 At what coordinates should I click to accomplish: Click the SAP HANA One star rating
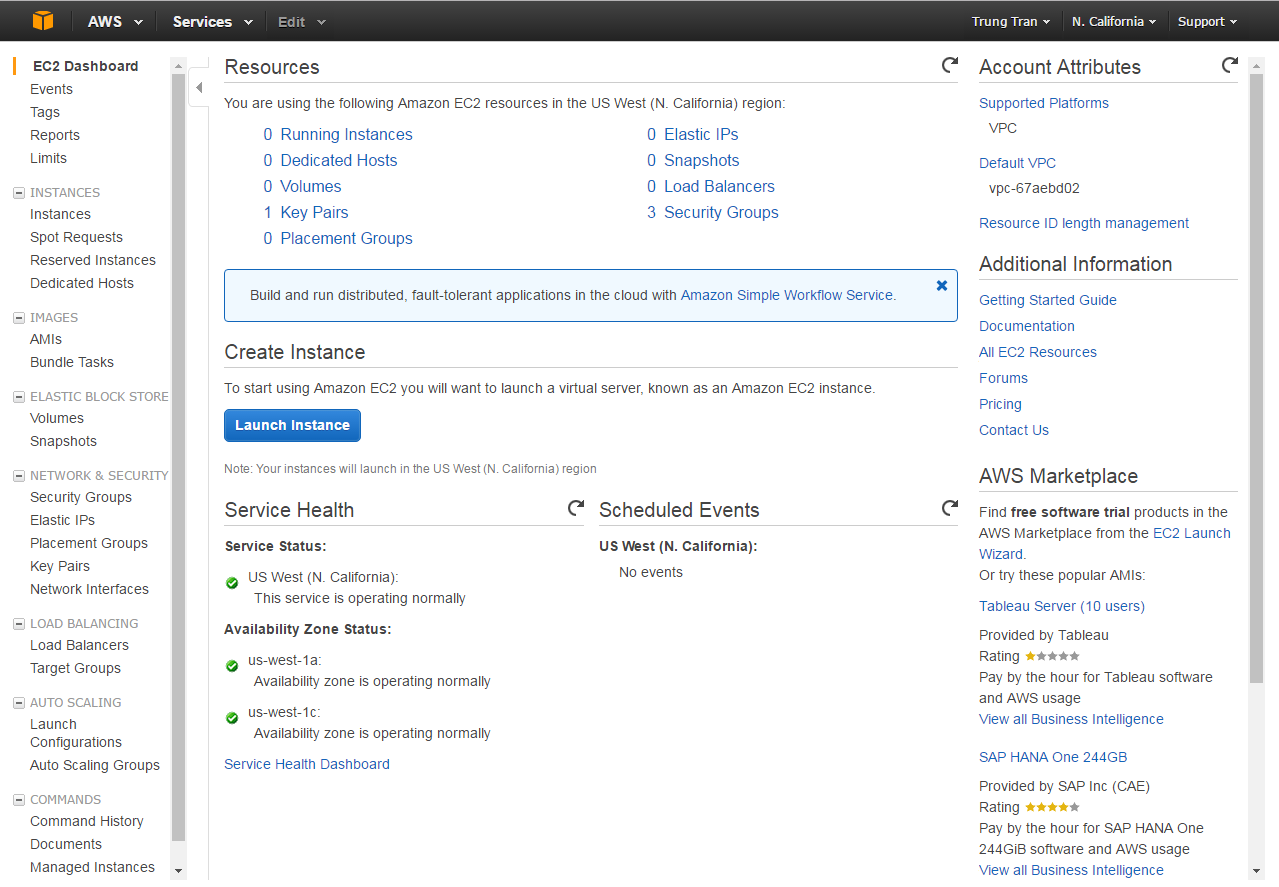pyautogui.click(x=1052, y=807)
